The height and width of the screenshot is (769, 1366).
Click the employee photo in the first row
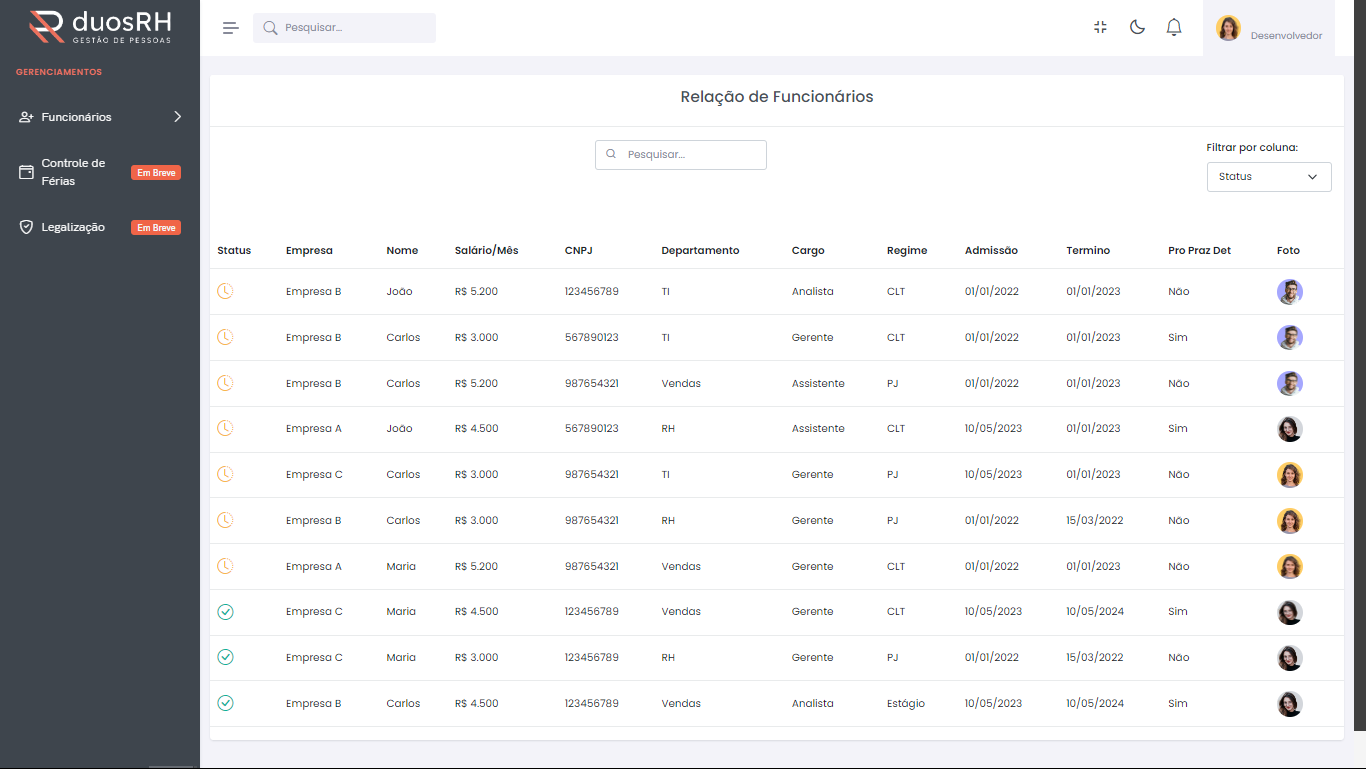[1289, 292]
